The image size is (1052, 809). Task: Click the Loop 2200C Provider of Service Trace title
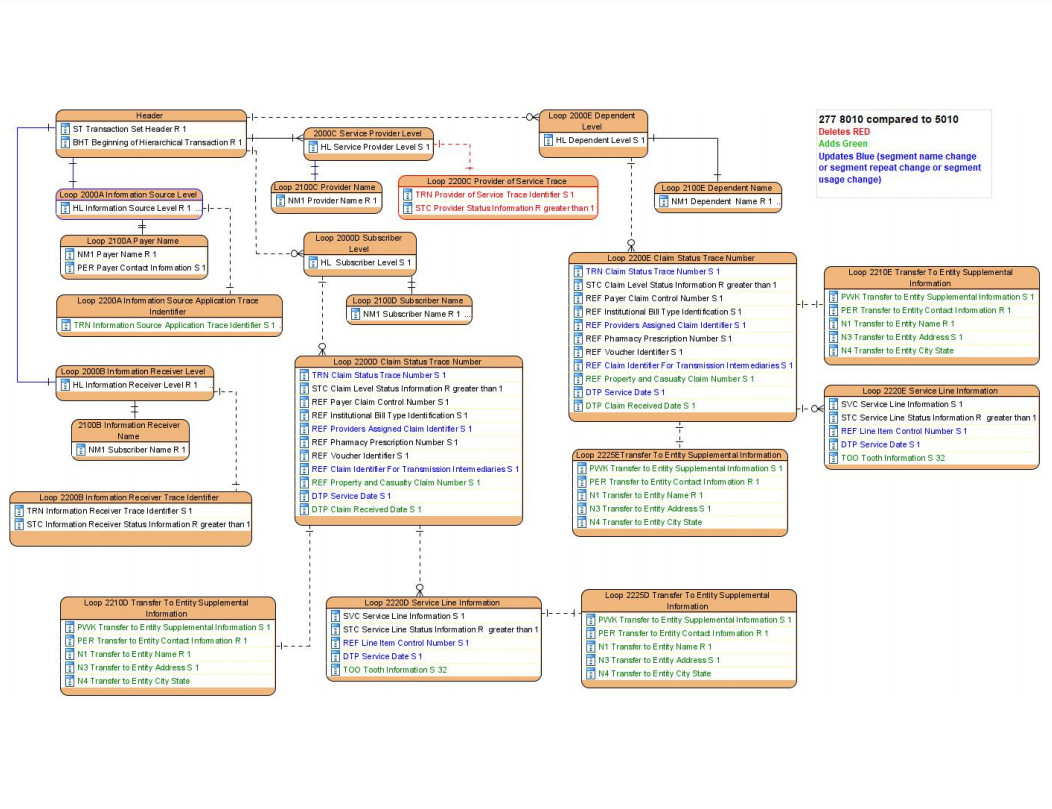tap(497, 181)
